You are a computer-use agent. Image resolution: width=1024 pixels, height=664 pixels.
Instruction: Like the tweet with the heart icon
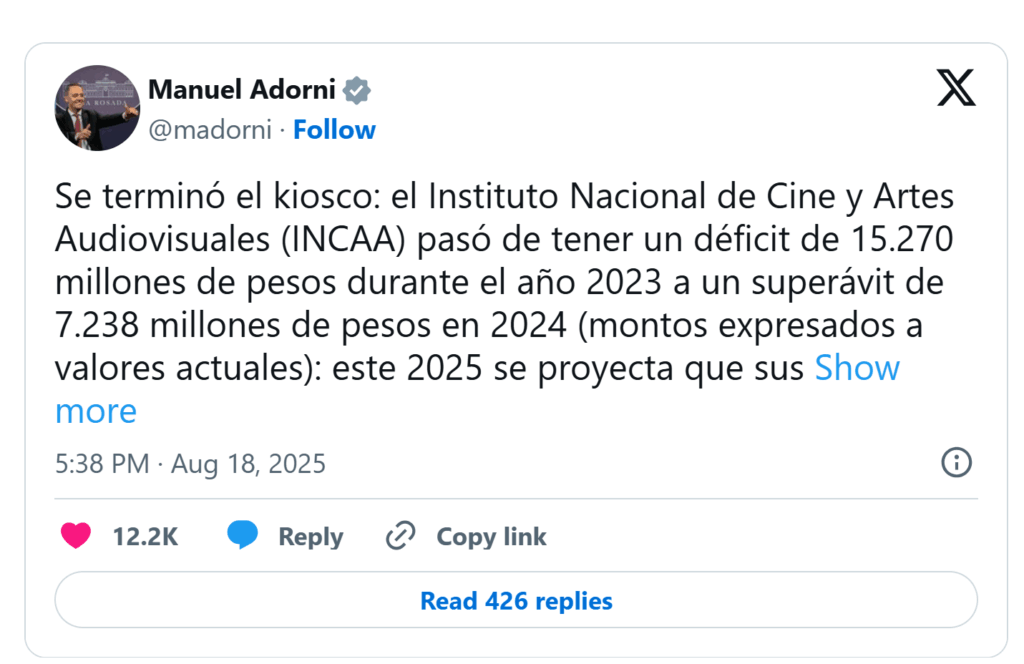(76, 536)
